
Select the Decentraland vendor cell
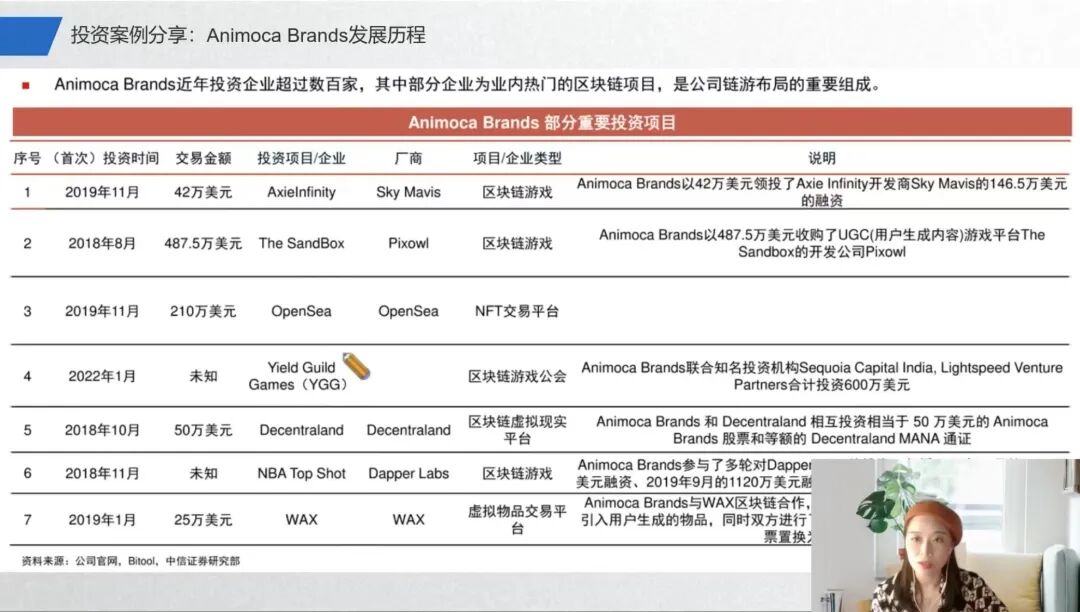[x=409, y=429]
